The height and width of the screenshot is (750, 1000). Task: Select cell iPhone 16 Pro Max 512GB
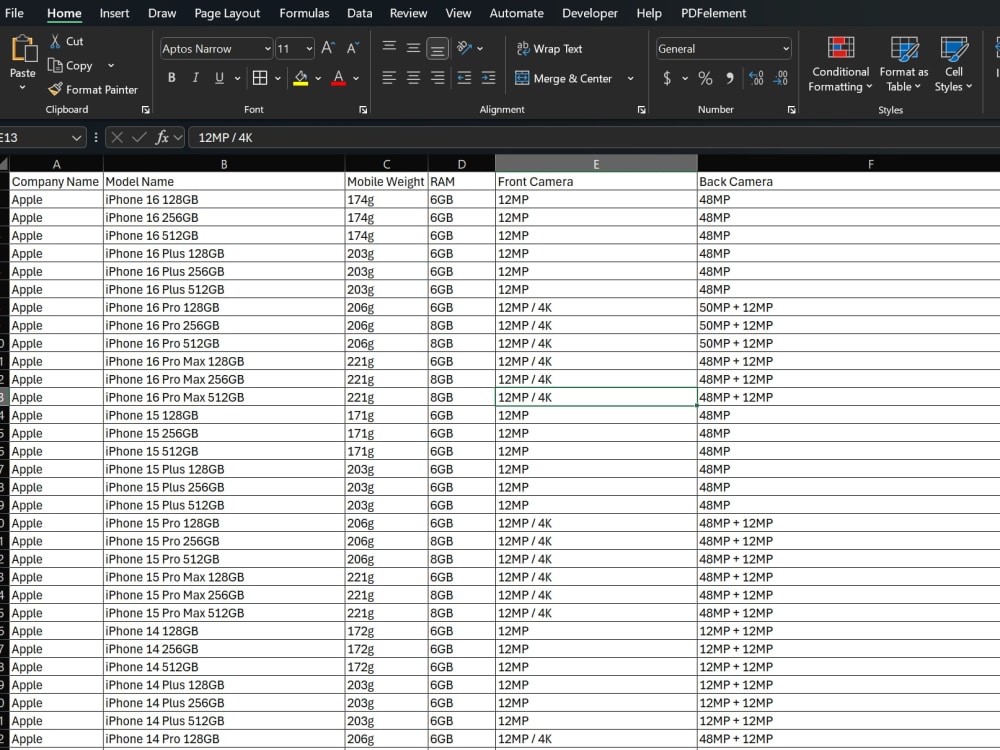point(224,397)
